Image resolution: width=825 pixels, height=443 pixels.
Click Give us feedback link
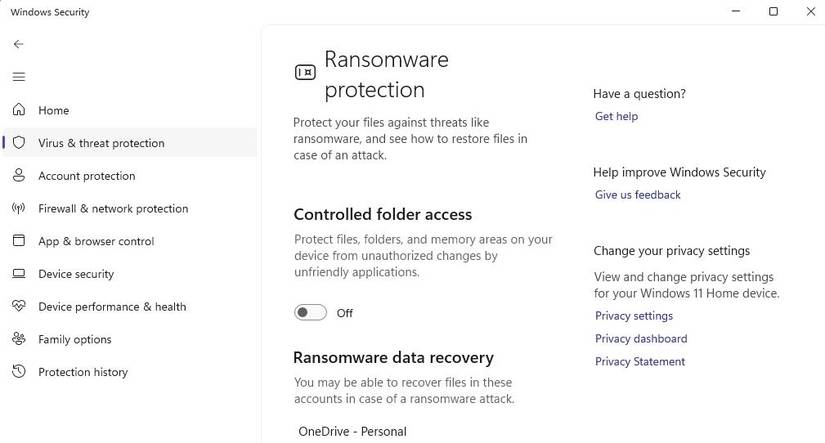point(637,195)
